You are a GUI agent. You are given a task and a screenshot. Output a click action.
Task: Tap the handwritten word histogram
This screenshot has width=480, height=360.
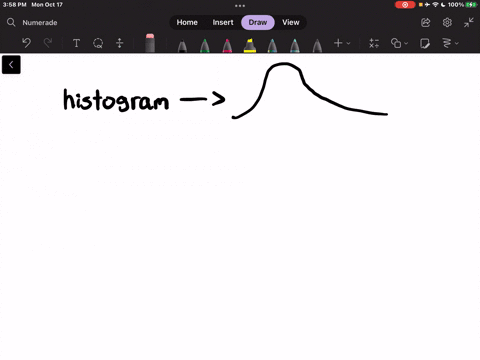click(116, 100)
